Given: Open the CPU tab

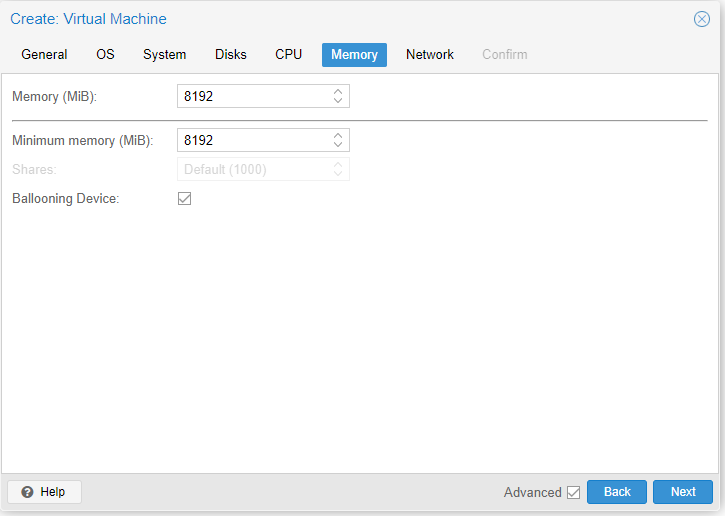Looking at the screenshot, I should (x=289, y=55).
